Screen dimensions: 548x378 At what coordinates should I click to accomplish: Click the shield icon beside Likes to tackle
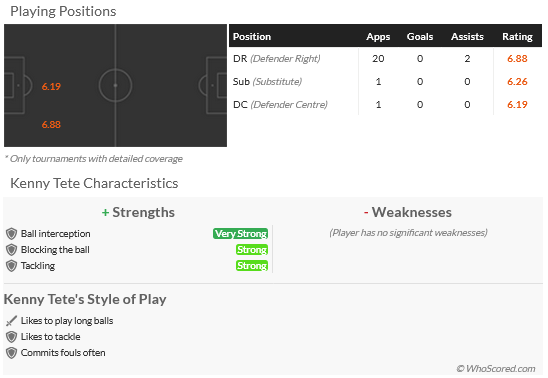click(12, 337)
